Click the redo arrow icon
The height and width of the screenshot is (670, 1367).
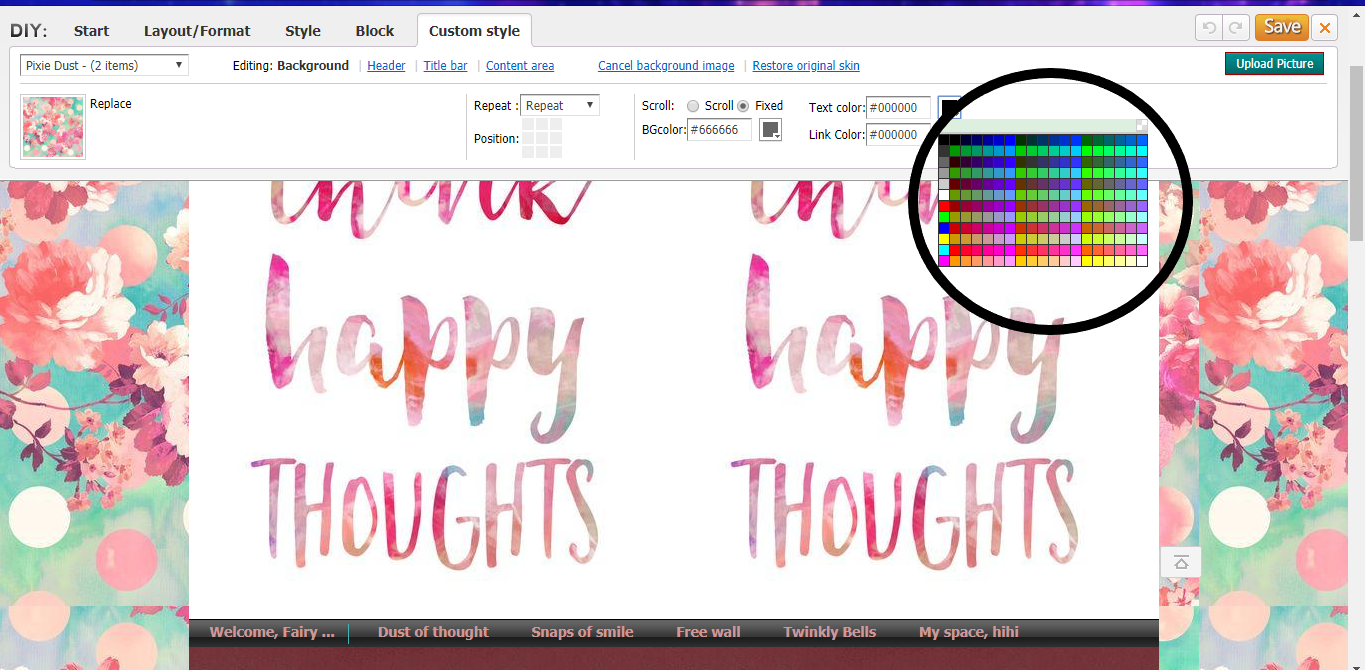pyautogui.click(x=1237, y=28)
